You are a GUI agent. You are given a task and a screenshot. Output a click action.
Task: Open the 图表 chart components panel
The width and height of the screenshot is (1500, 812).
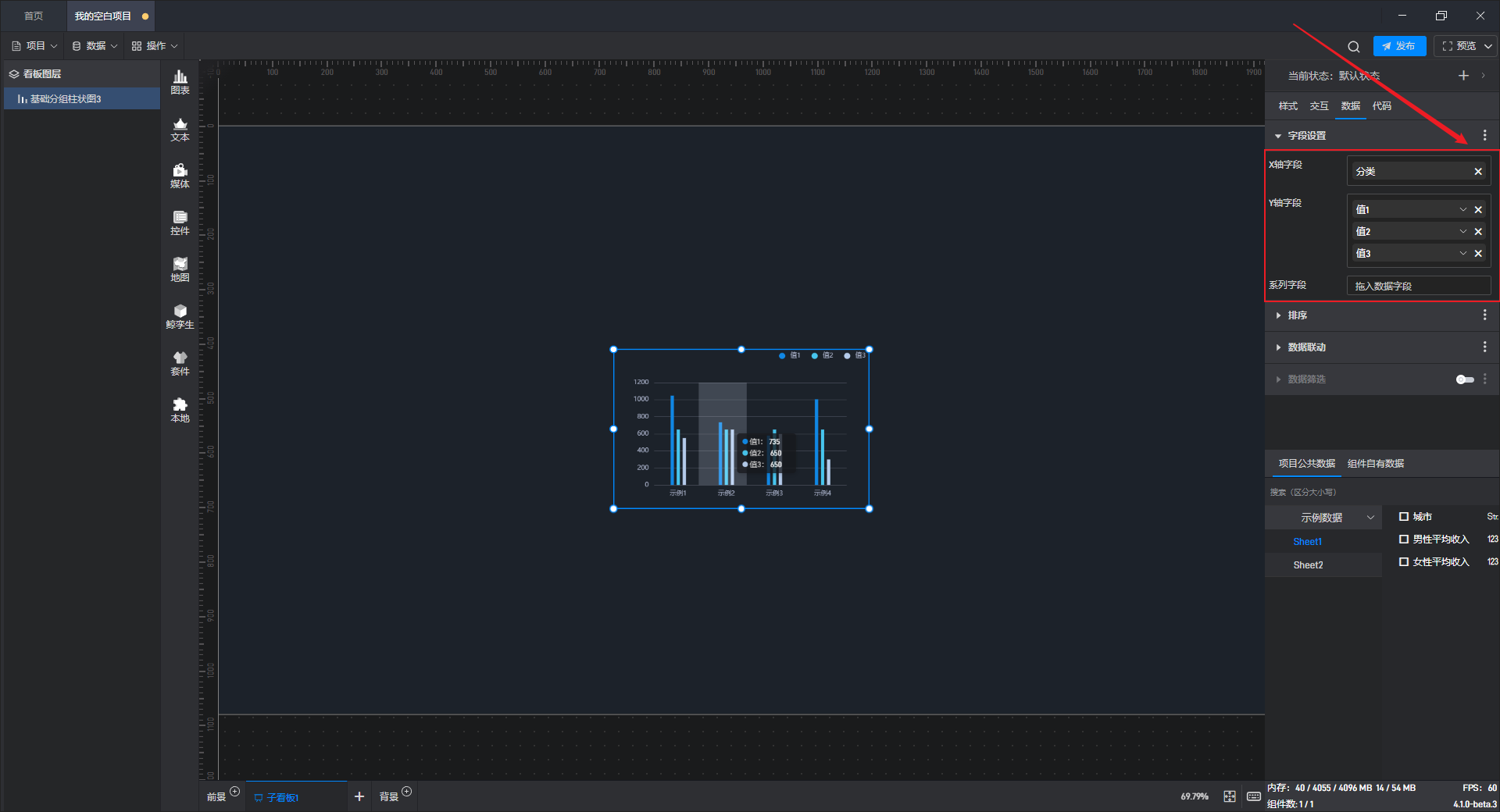[x=180, y=82]
